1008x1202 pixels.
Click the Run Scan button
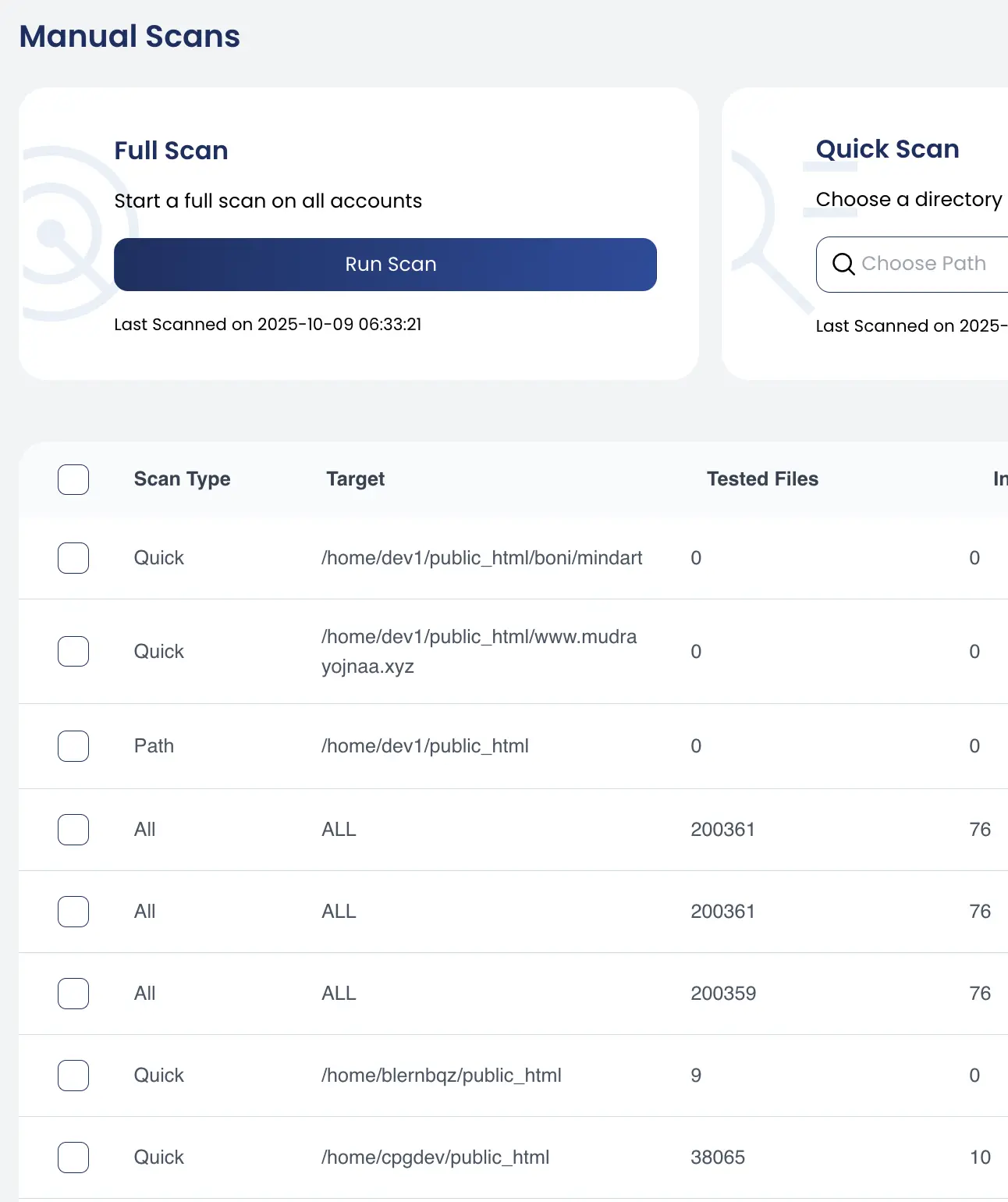click(385, 265)
